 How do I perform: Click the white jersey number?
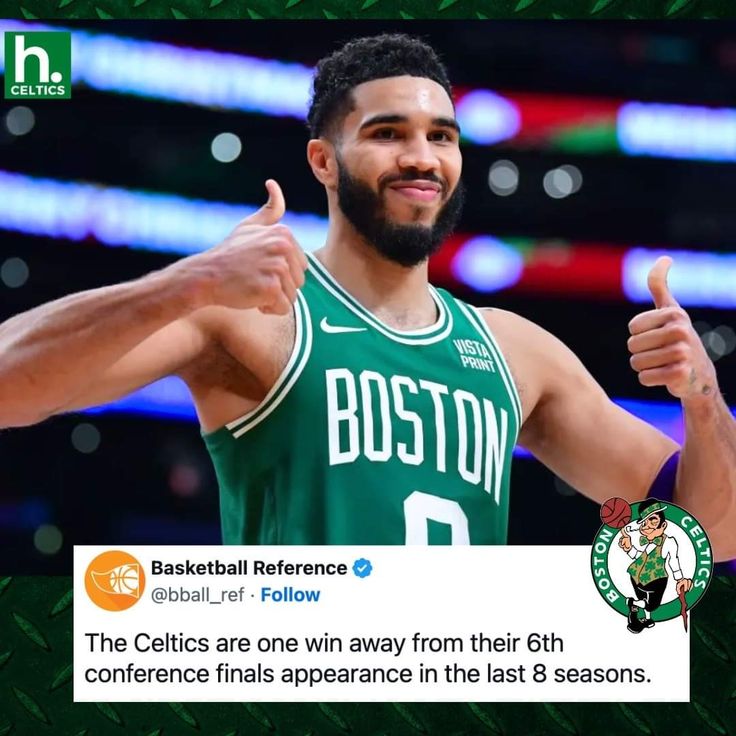click(x=437, y=519)
